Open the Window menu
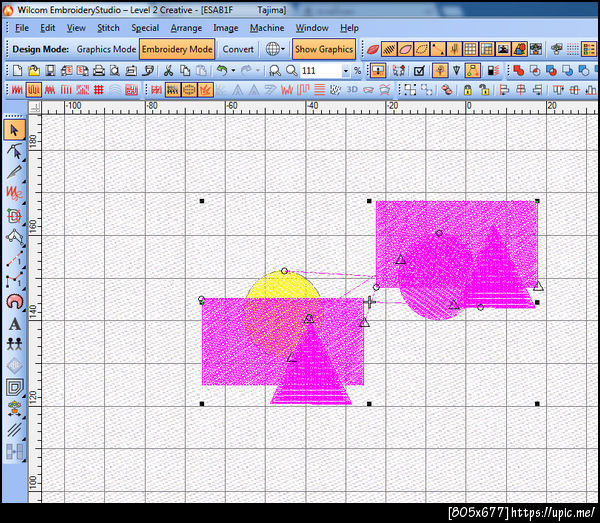Screen dimensions: 600x523 tap(312, 28)
